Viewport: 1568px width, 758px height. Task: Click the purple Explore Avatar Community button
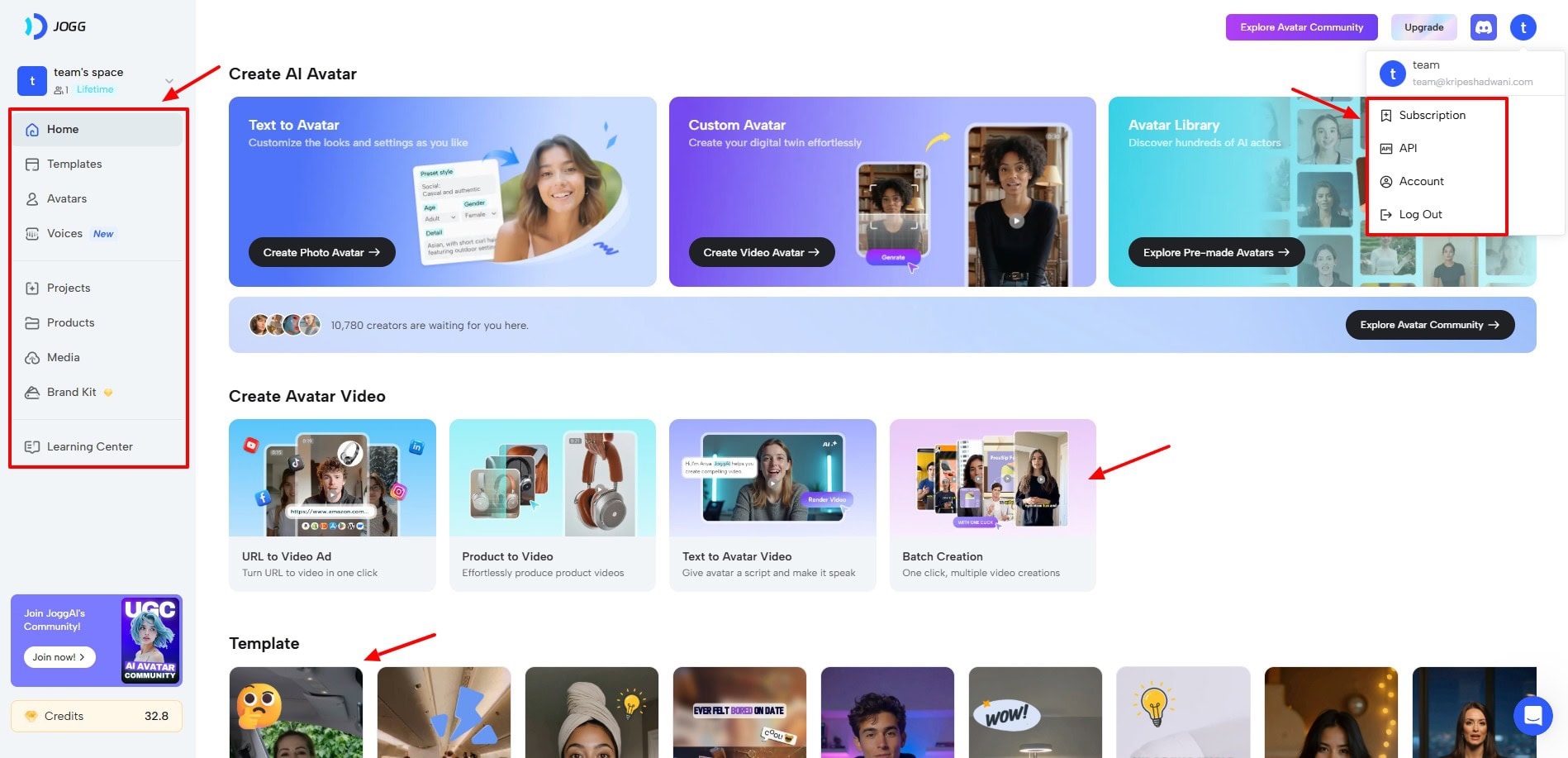(x=1302, y=27)
